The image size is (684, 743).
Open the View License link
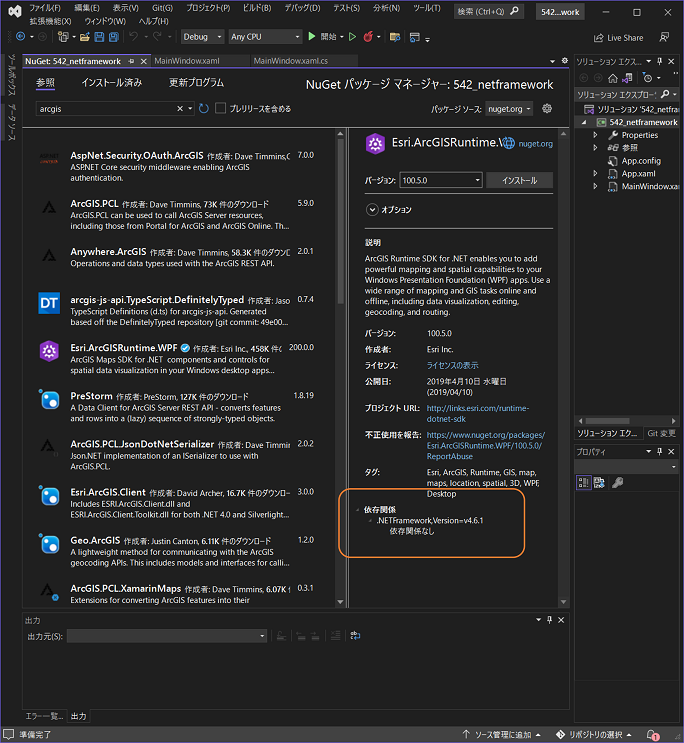point(453,365)
